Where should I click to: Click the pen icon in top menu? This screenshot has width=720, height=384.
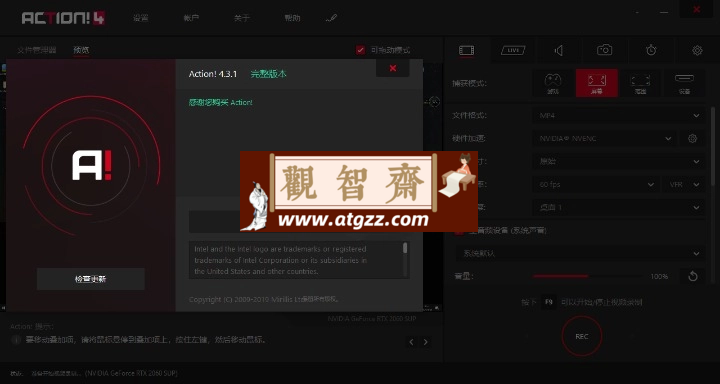(331, 18)
